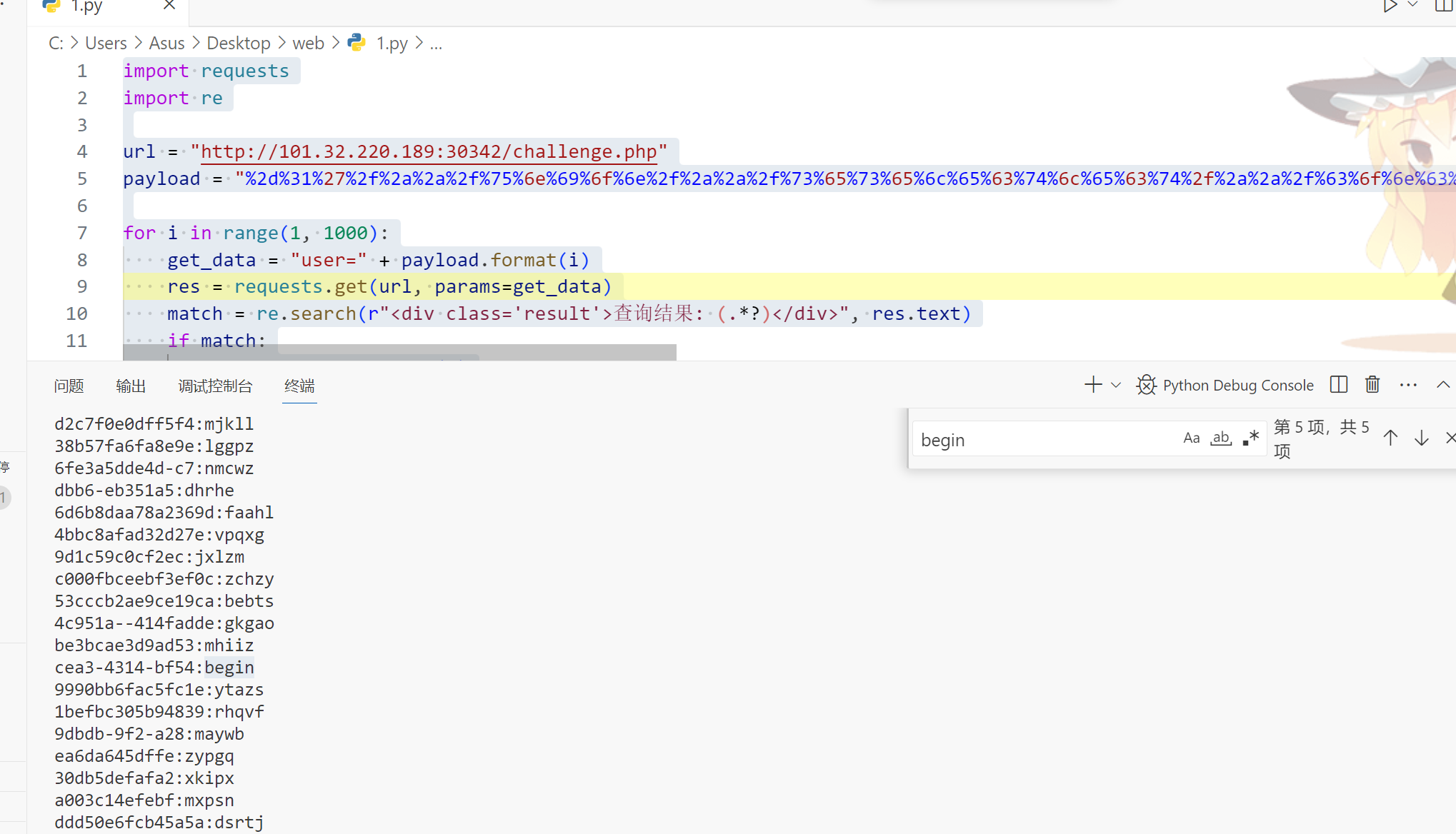This screenshot has height=834, width=1456.
Task: Maximize panel with the up chevron
Action: [1443, 385]
